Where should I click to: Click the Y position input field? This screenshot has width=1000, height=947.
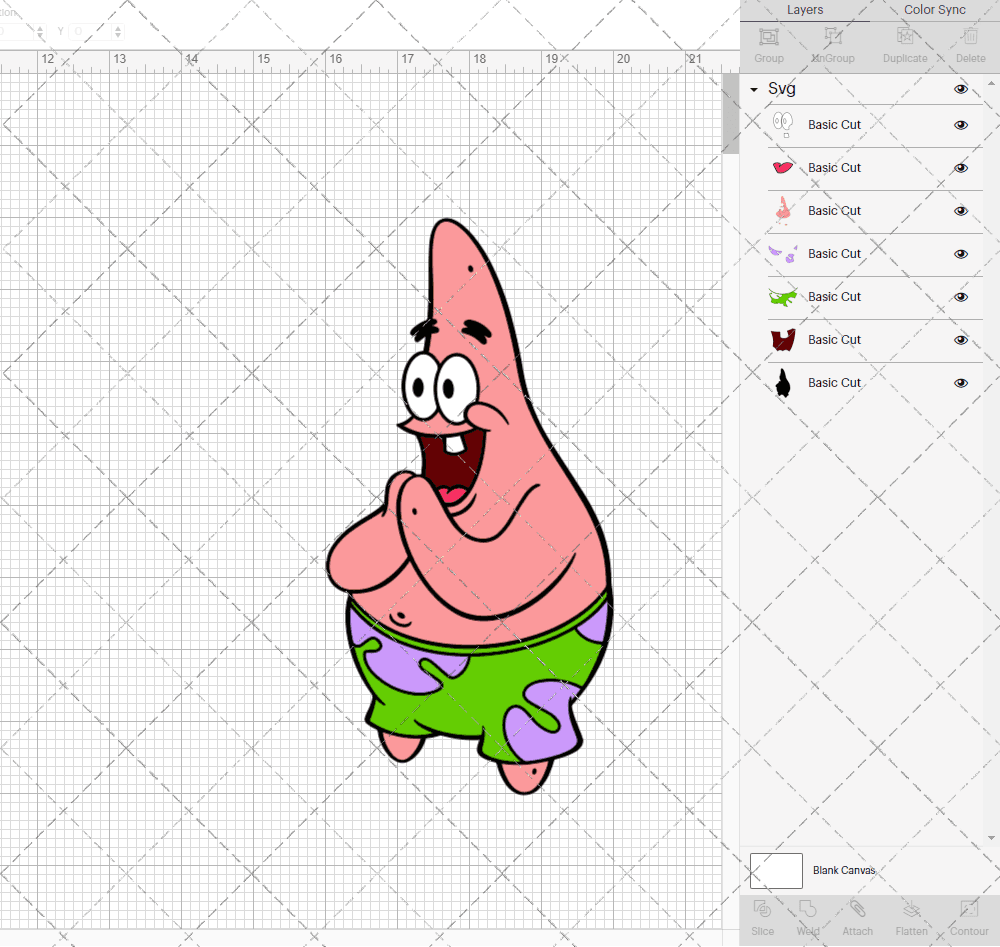pos(91,31)
